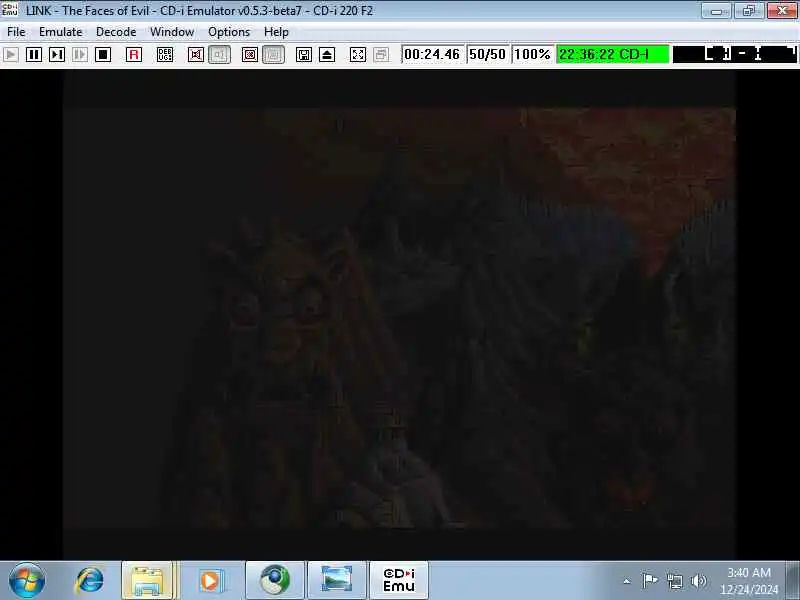800x600 pixels.
Task: Click the green 22:36:22 CD-I disc status
Action: click(613, 54)
